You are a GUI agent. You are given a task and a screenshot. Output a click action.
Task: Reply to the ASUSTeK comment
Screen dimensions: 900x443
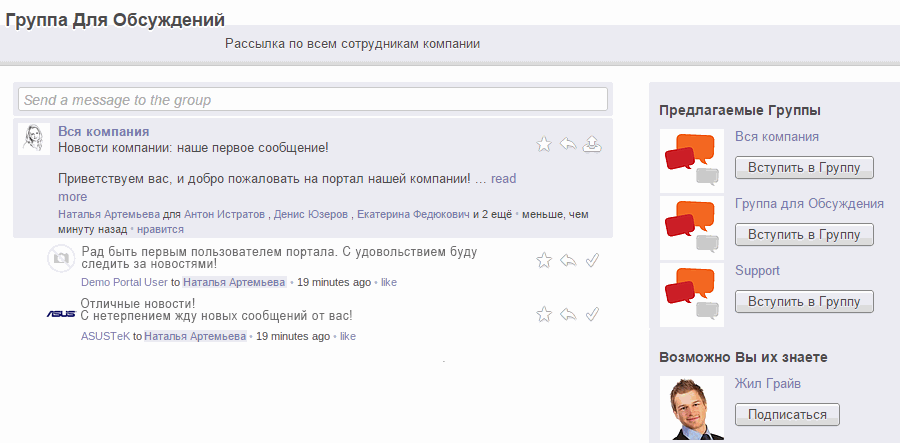[x=568, y=314]
